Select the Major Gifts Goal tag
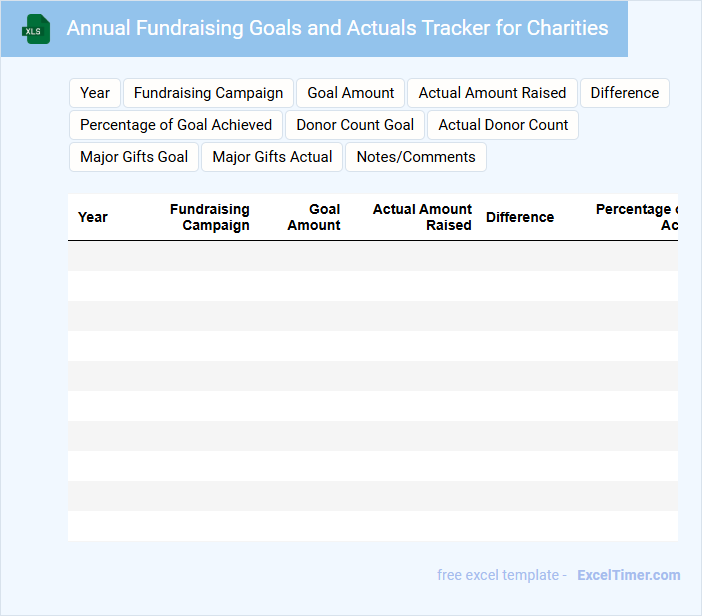This screenshot has height=616, width=702. pyautogui.click(x=134, y=157)
